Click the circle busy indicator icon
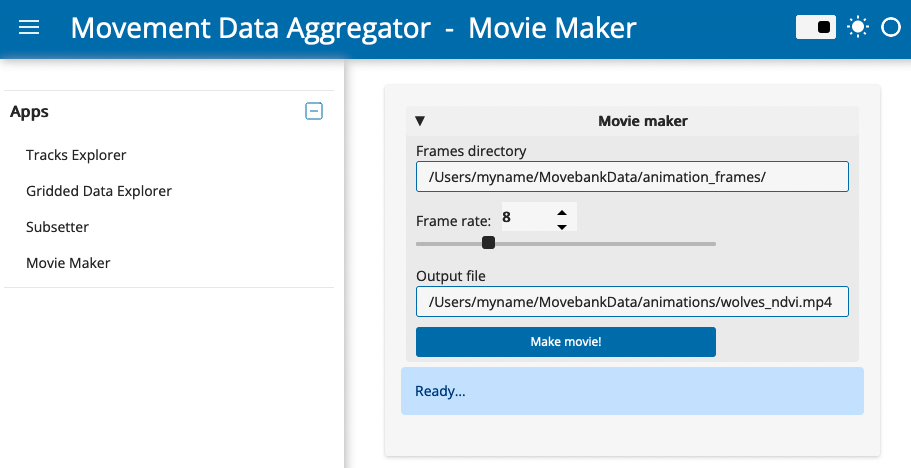Screen dimensions: 911x468 891,27
